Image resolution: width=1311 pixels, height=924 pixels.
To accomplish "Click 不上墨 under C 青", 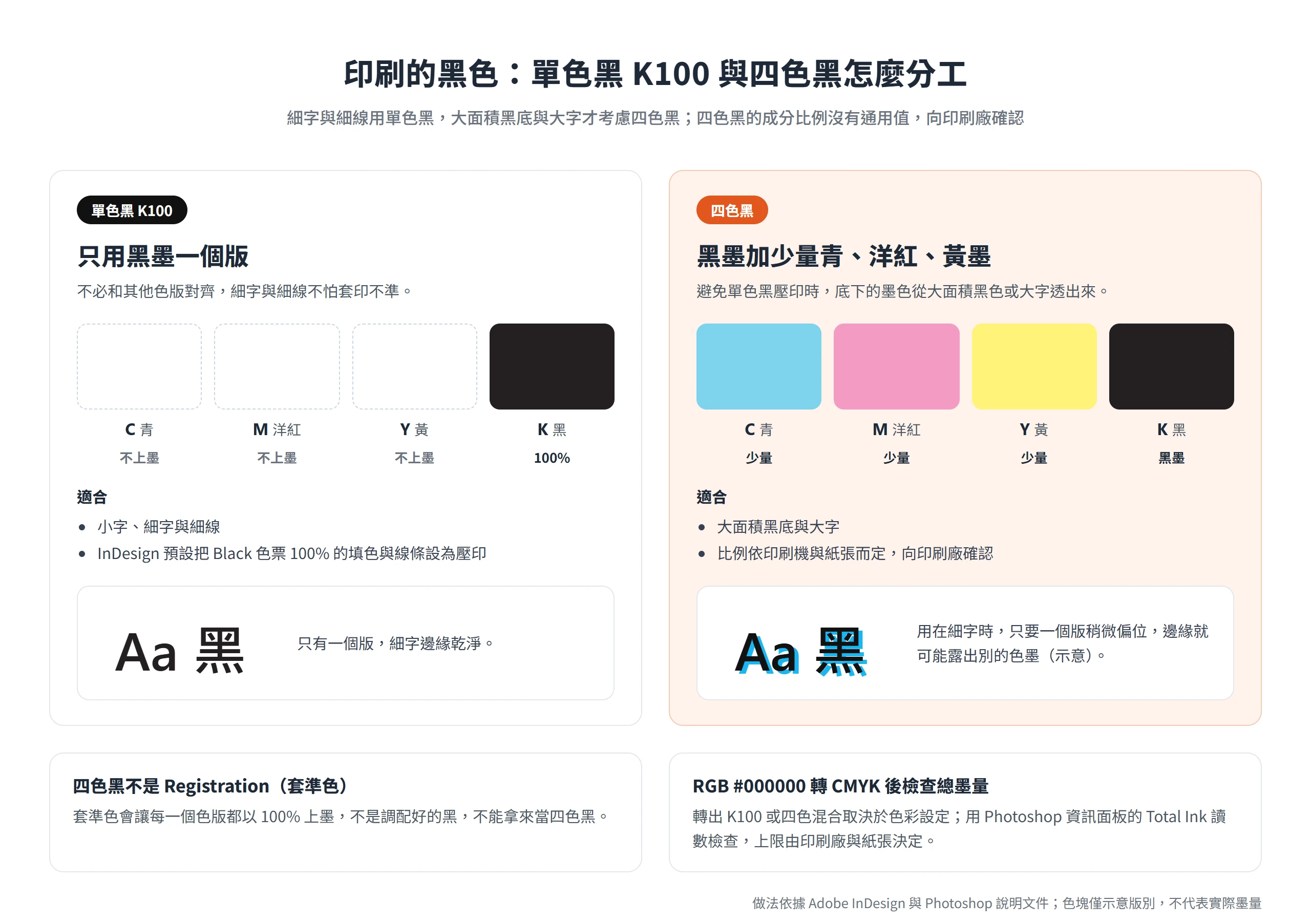I will click(139, 458).
